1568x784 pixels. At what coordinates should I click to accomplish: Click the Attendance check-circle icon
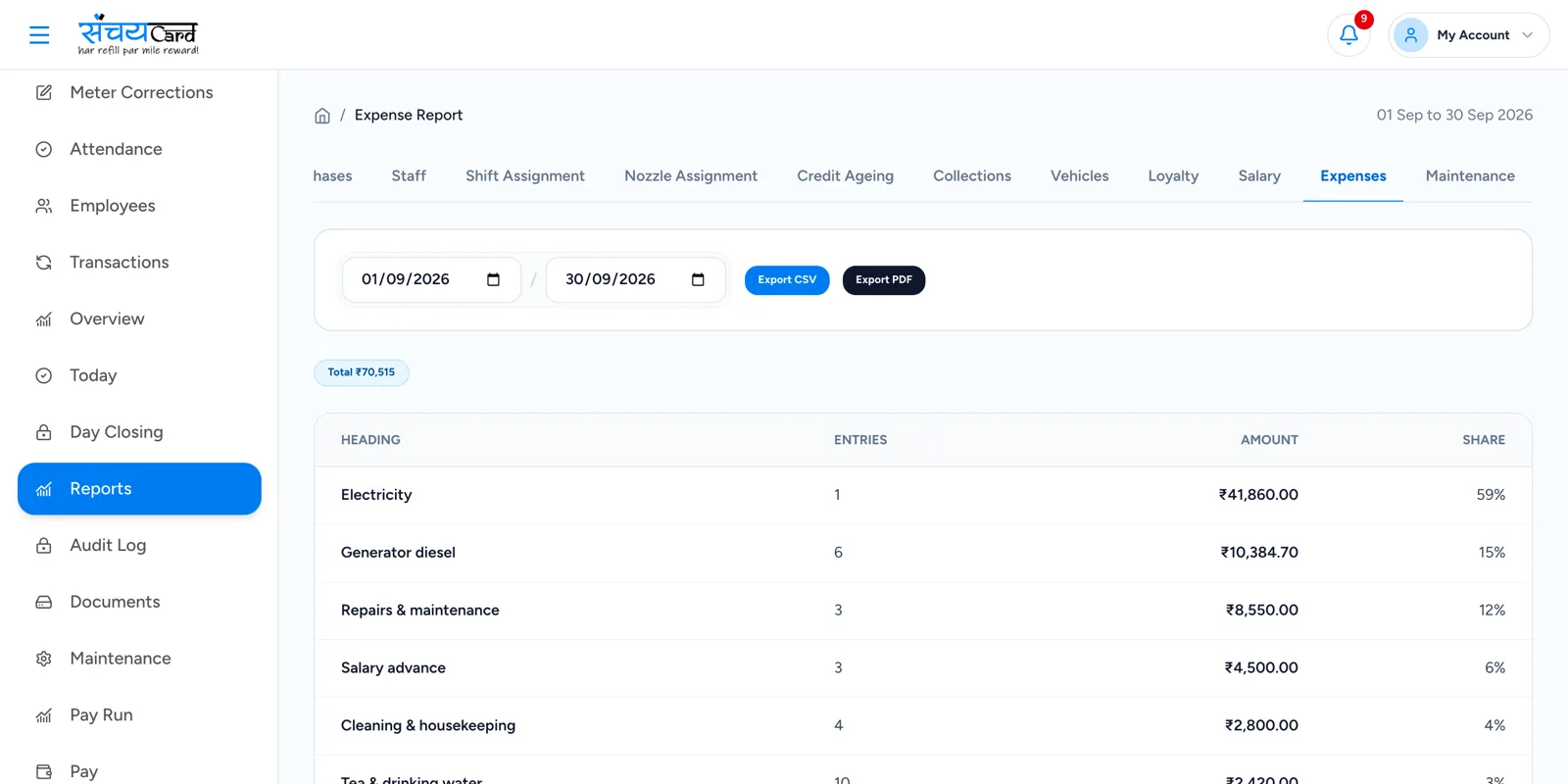(44, 149)
